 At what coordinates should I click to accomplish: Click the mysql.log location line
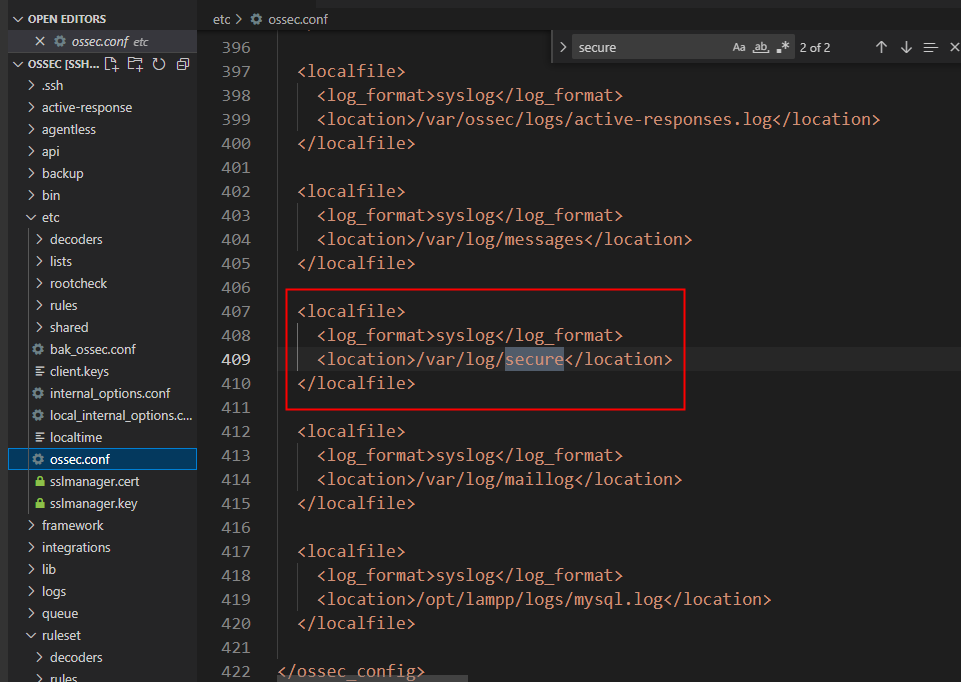point(544,599)
